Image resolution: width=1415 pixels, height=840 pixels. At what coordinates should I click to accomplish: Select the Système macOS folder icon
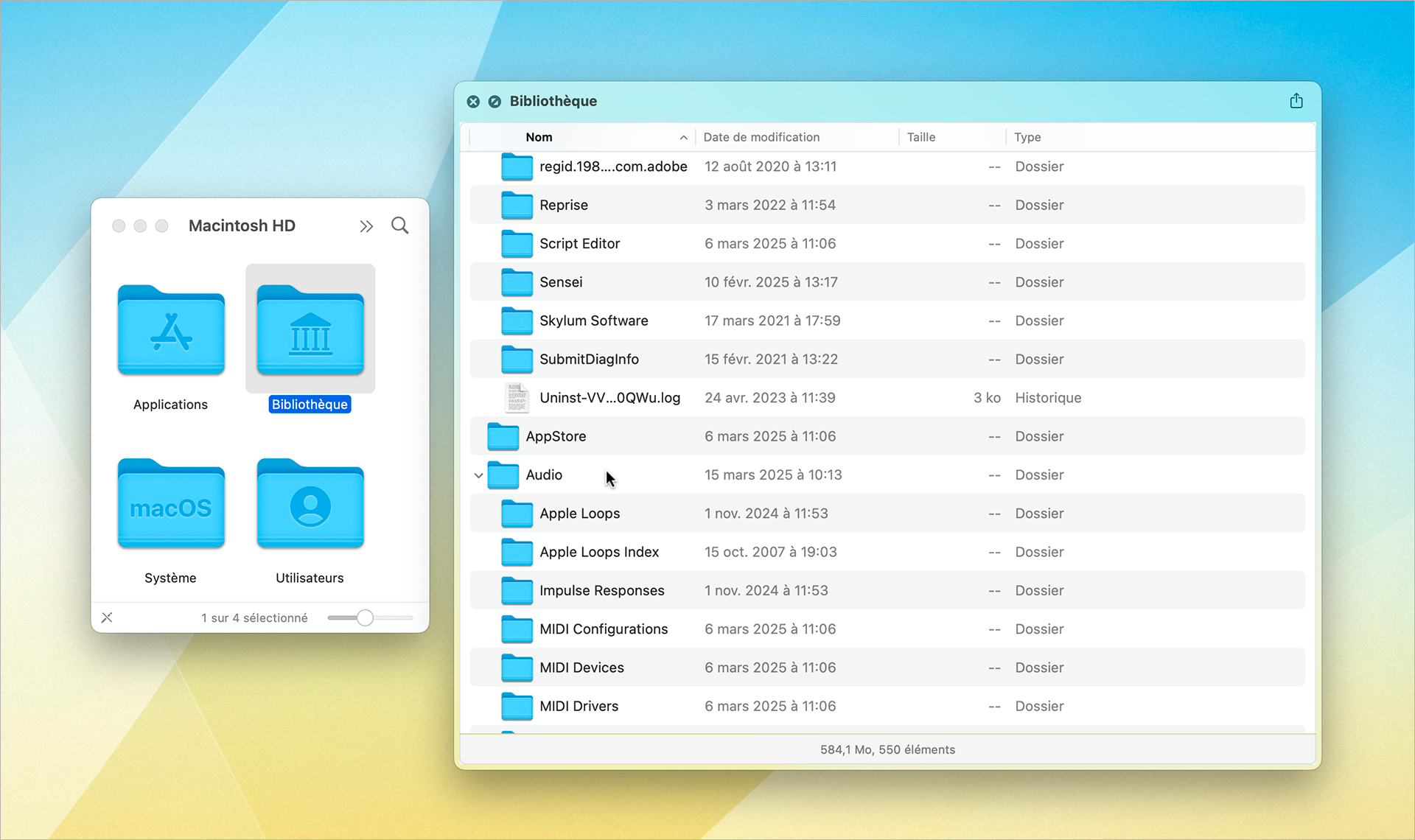coord(171,505)
